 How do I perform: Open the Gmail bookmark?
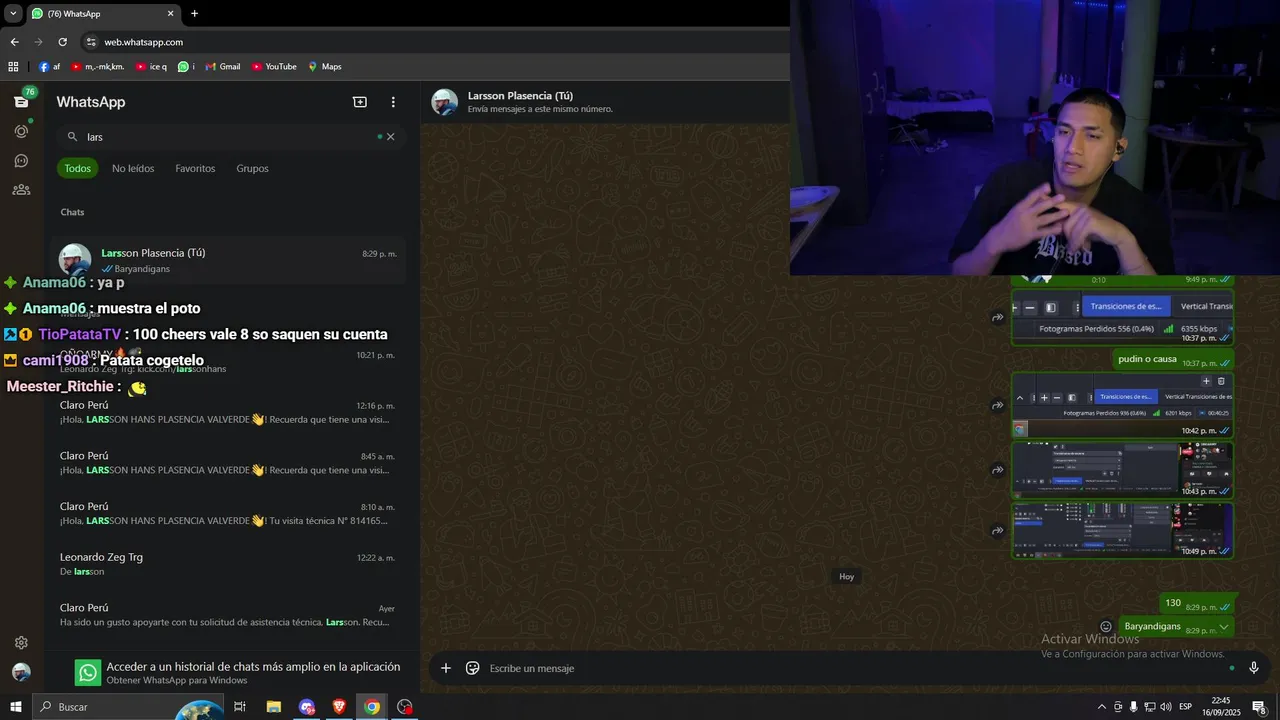point(223,67)
